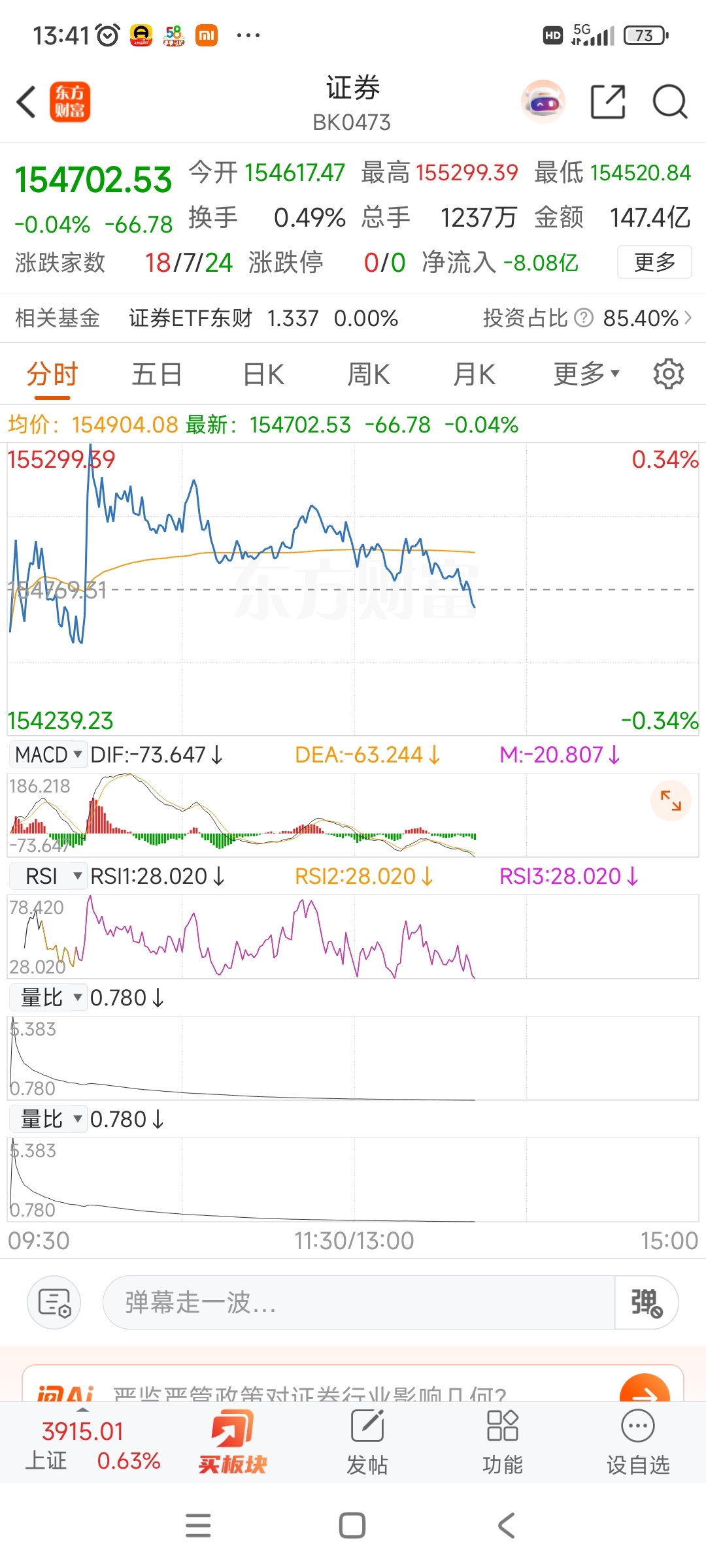Tap the share icon in header
Screen dimensions: 706x1568
click(x=608, y=102)
